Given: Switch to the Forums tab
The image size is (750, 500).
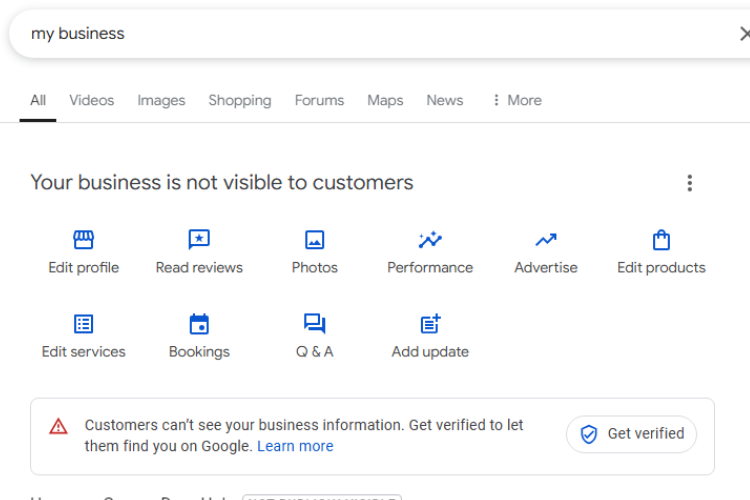Looking at the screenshot, I should tap(319, 100).
